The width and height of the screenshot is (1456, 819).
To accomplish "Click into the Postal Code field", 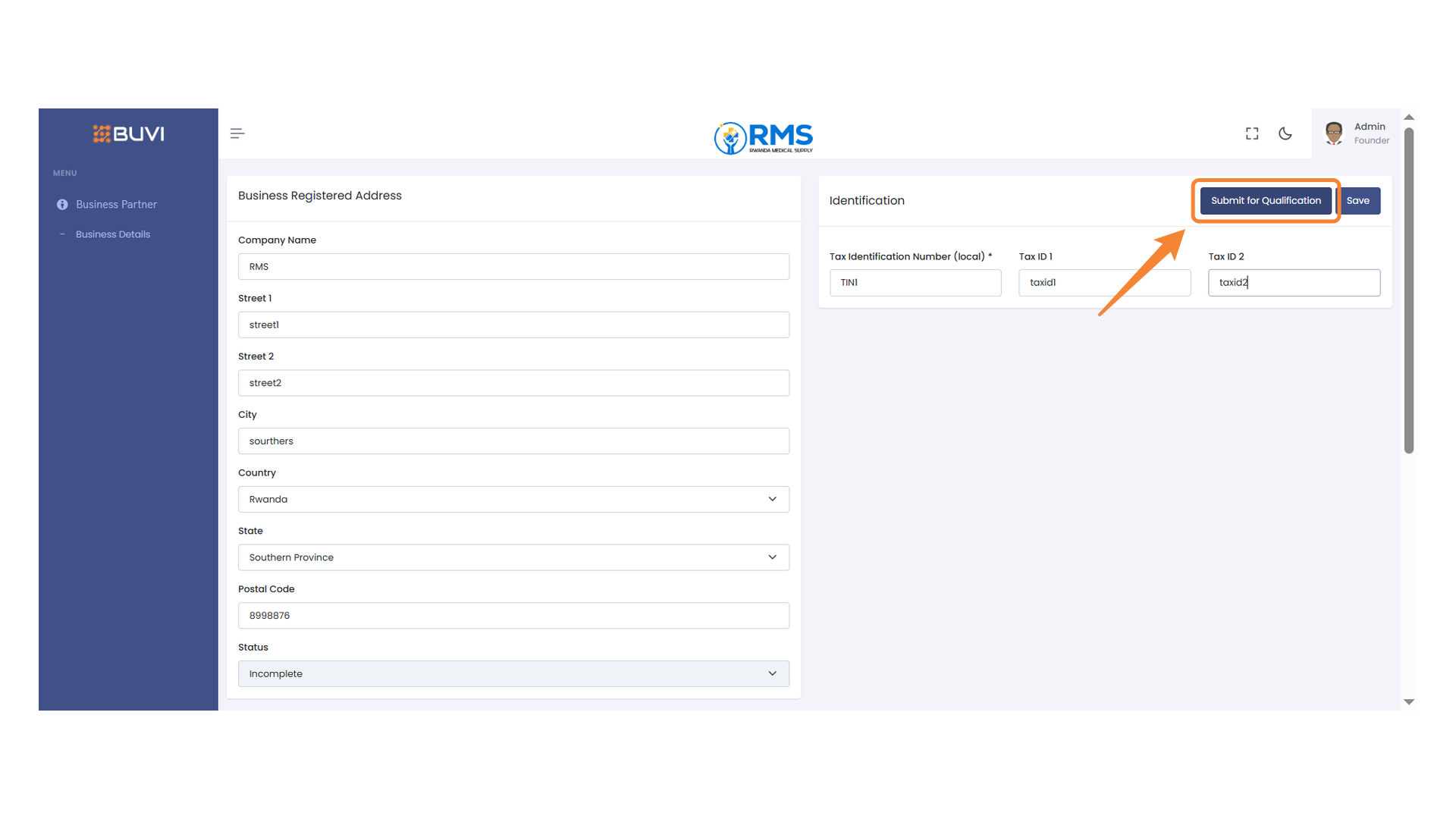I will click(513, 616).
